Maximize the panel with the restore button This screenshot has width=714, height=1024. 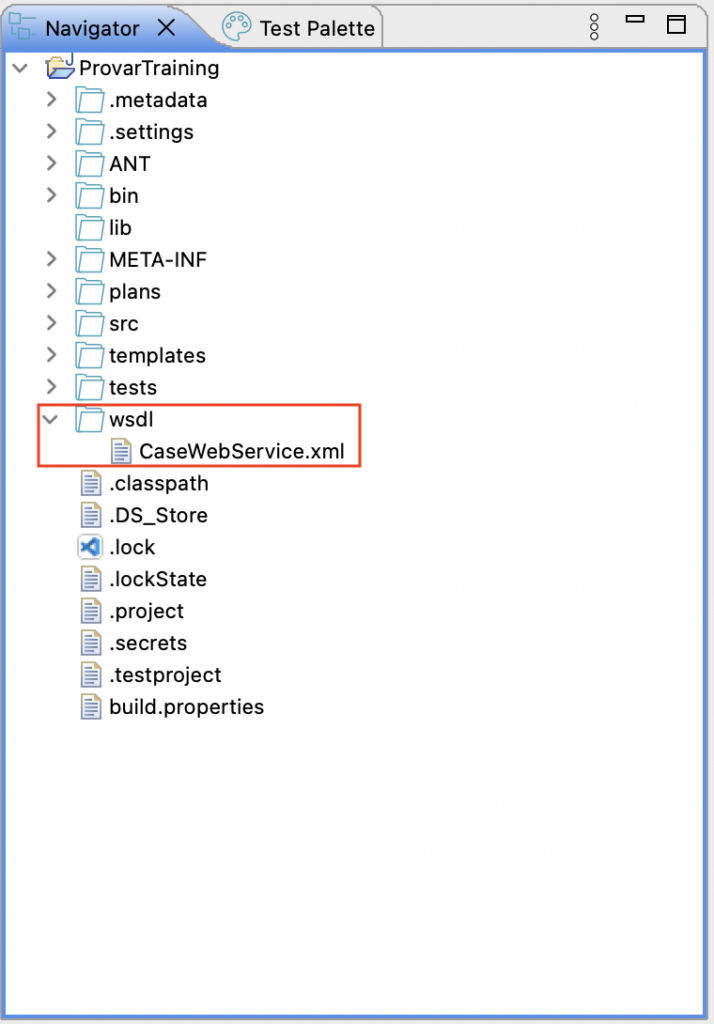point(679,26)
